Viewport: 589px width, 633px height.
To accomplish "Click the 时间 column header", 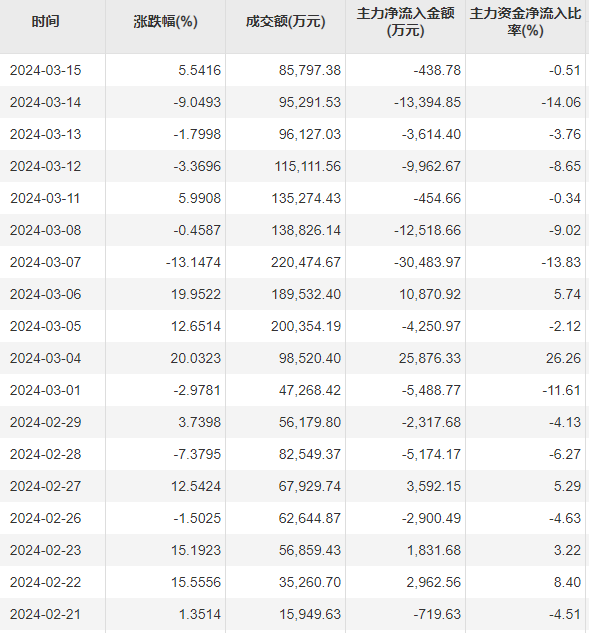I will coord(46,22).
